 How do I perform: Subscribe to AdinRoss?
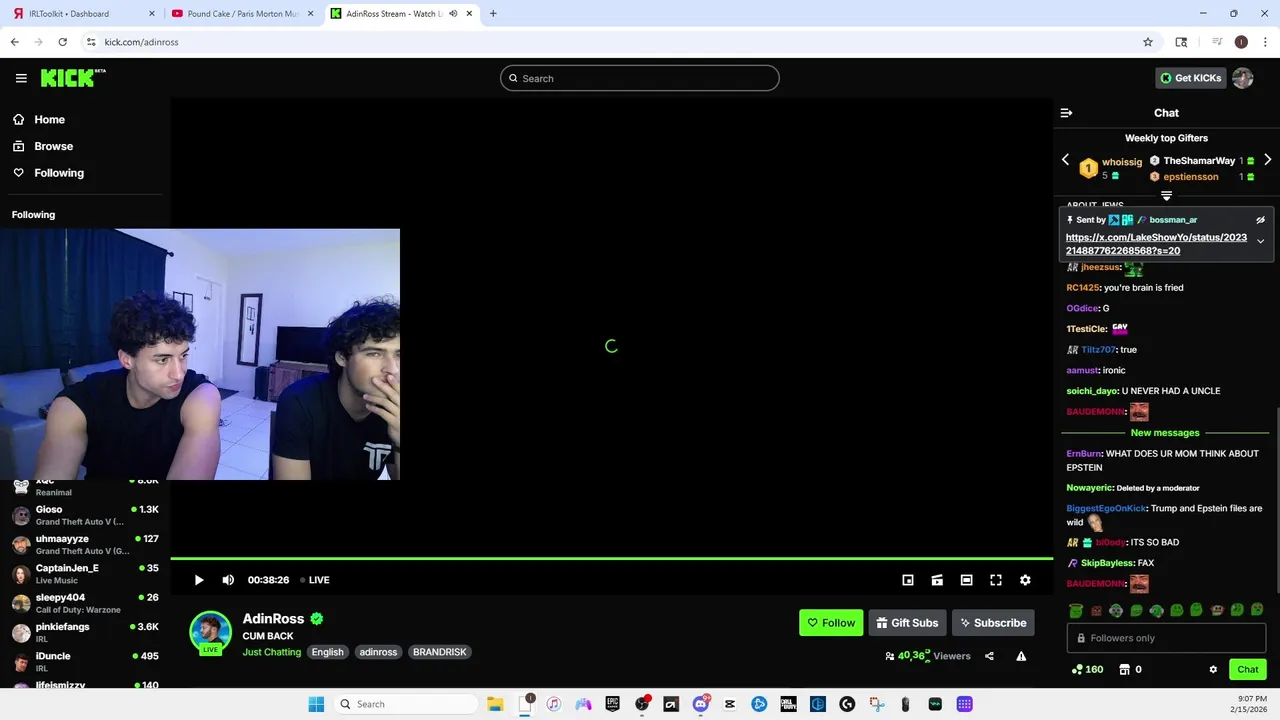tap(993, 623)
